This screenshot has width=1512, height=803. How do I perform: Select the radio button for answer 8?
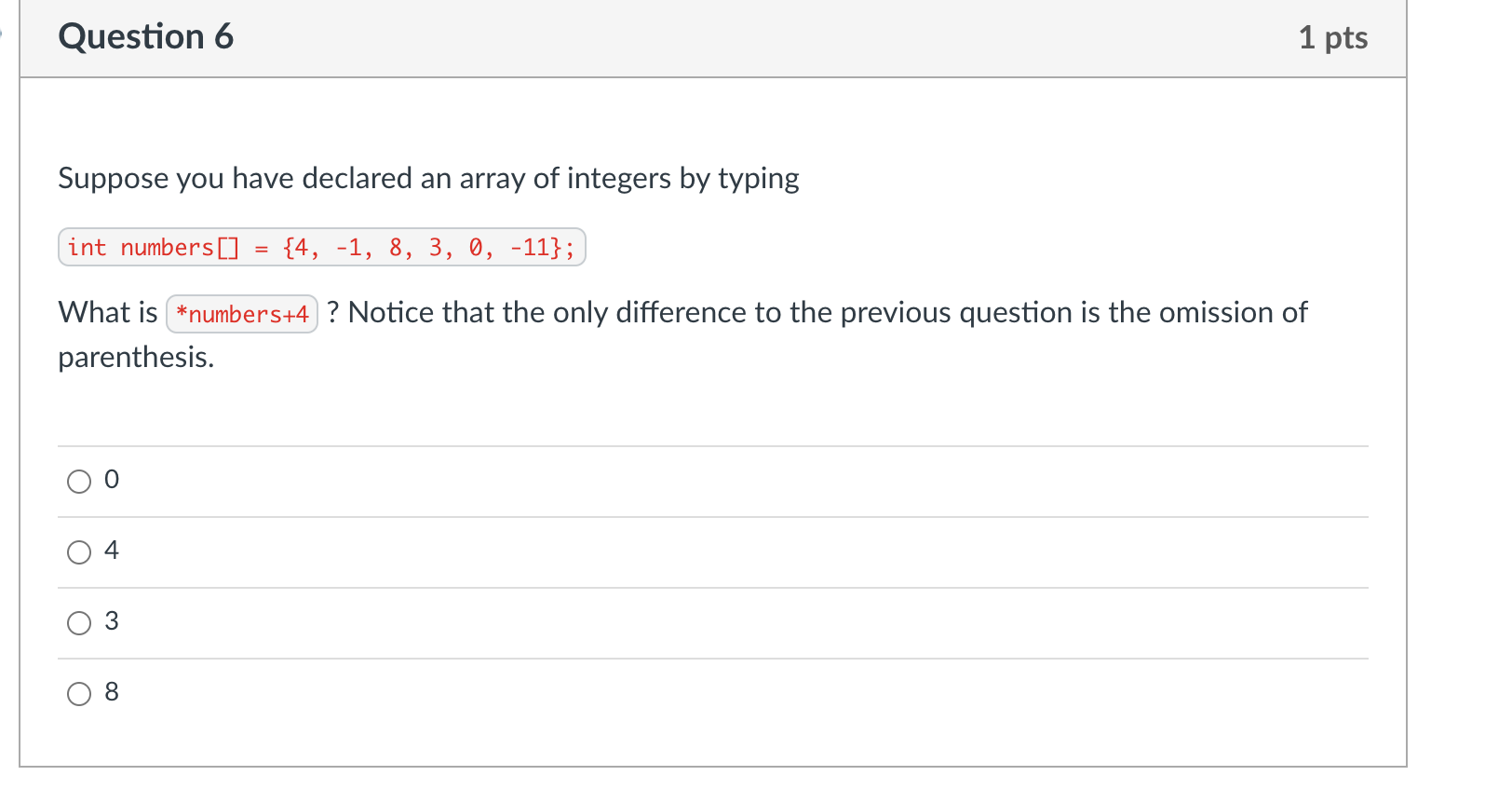[79, 694]
